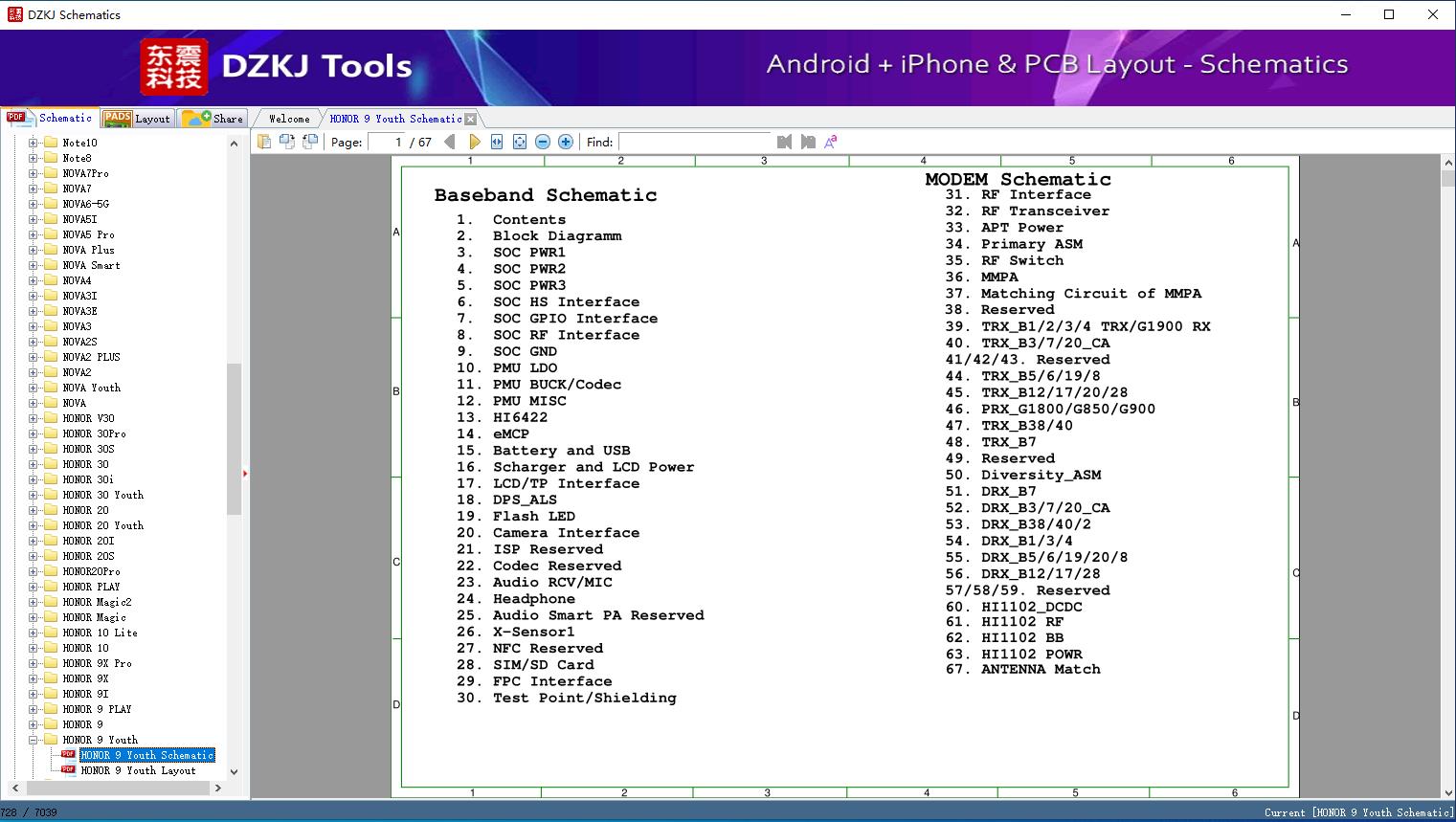
Task: Click the document view scroll down arrow
Action: [1448, 791]
